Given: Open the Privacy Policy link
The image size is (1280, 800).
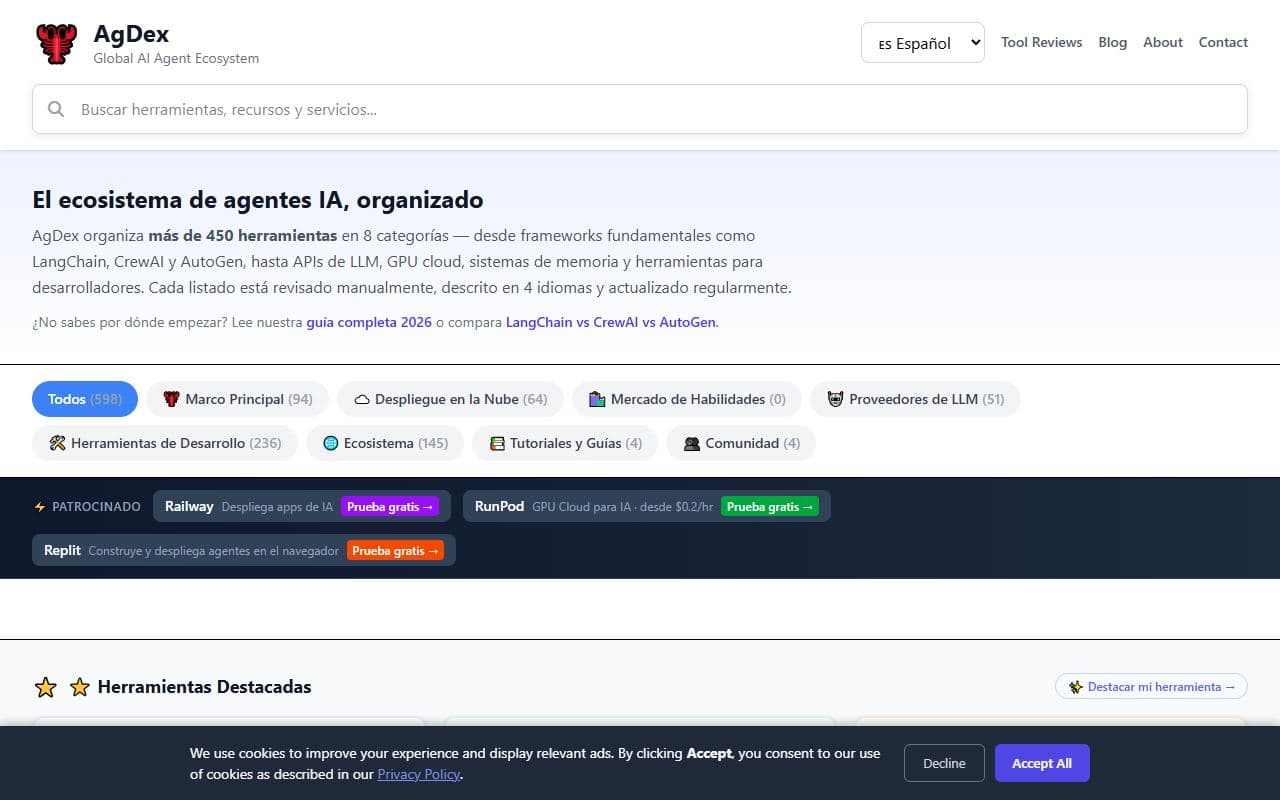Looking at the screenshot, I should tap(419, 774).
